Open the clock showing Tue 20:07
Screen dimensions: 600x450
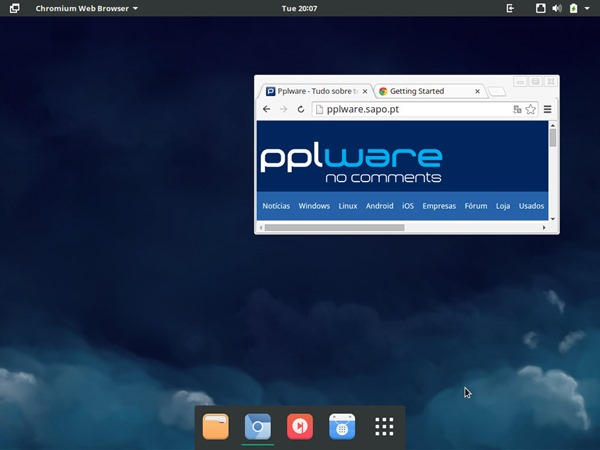pos(299,8)
